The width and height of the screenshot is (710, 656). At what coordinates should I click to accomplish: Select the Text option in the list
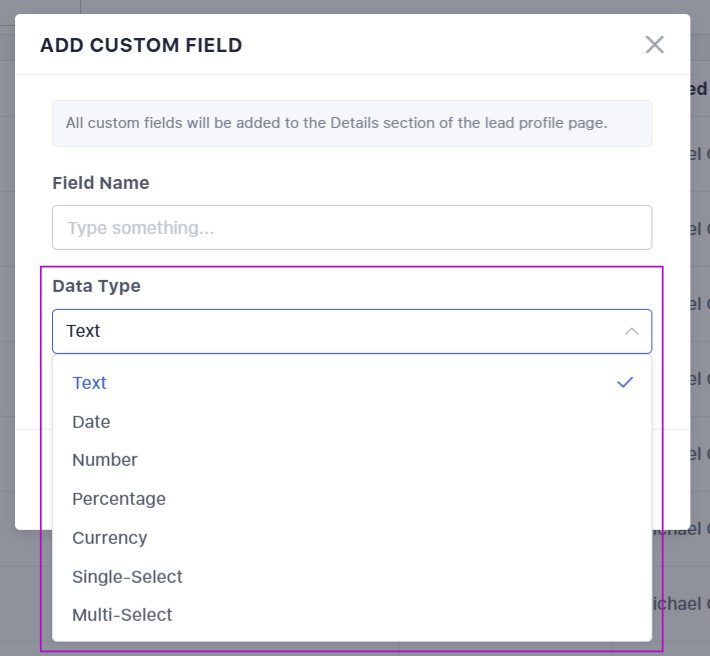click(x=90, y=383)
